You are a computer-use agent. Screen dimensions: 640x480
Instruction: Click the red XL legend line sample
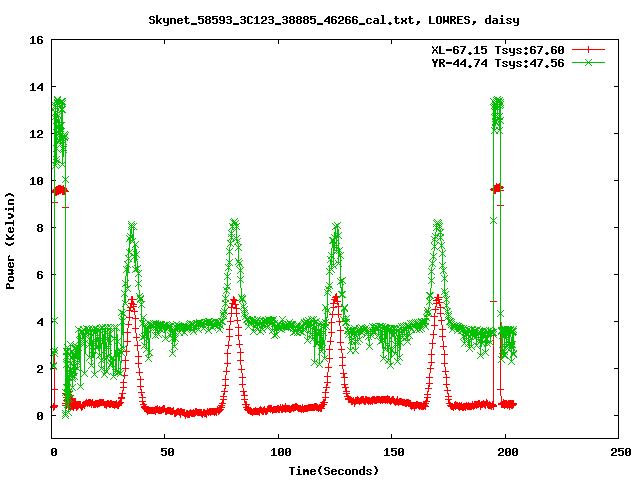point(588,50)
